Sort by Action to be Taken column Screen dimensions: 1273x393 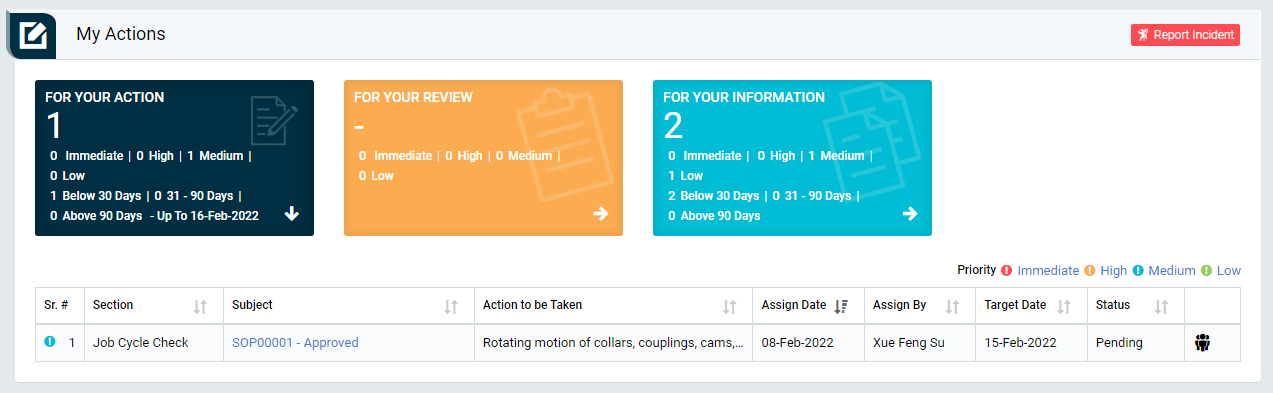click(730, 306)
